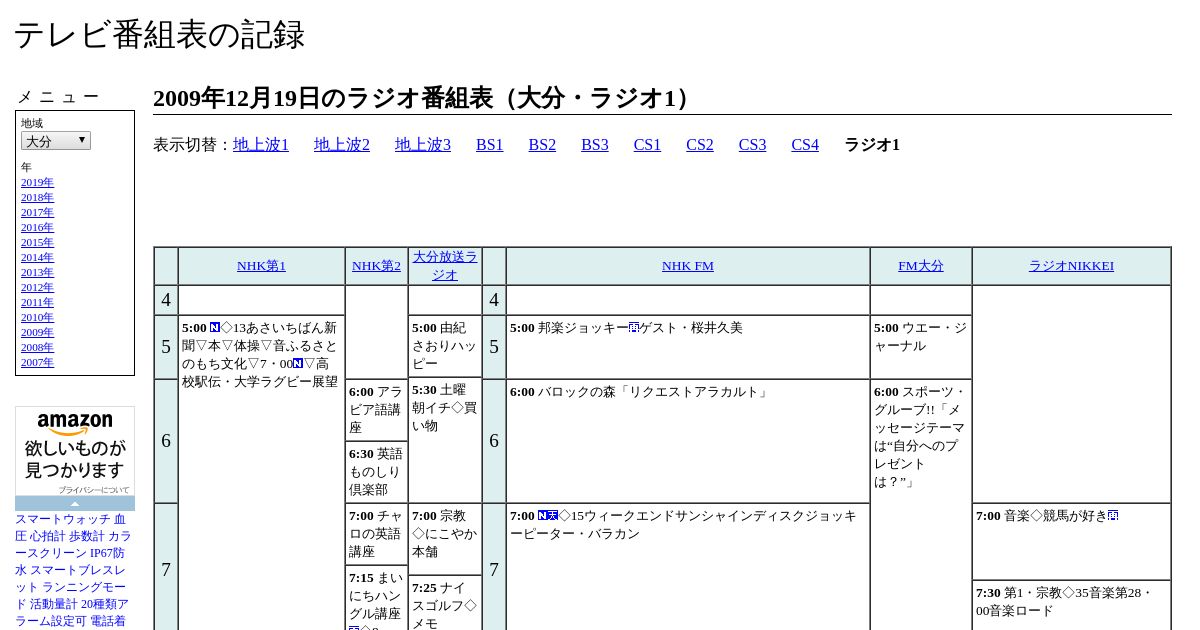The image size is (1200, 630).
Task: Switch display to CS4
Action: [805, 145]
